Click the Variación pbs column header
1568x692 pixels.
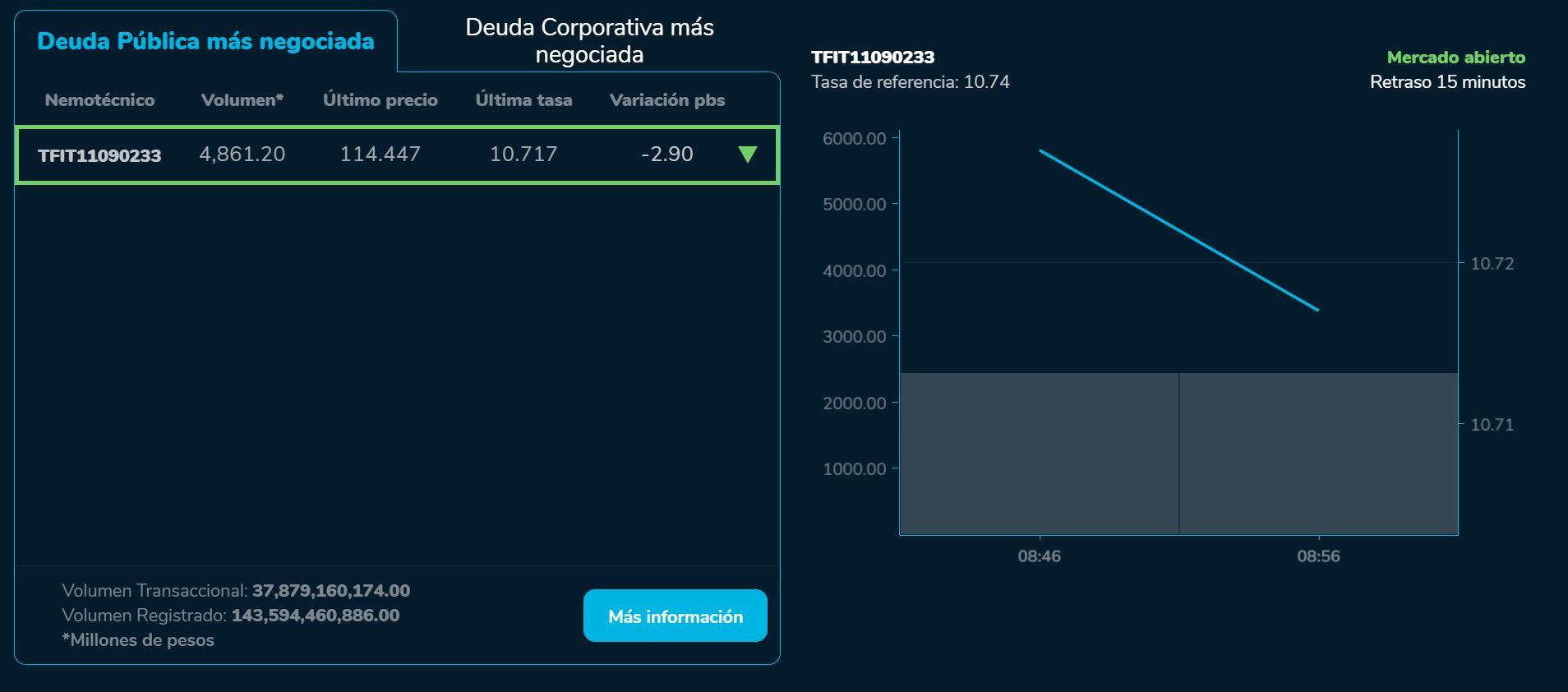pyautogui.click(x=666, y=100)
